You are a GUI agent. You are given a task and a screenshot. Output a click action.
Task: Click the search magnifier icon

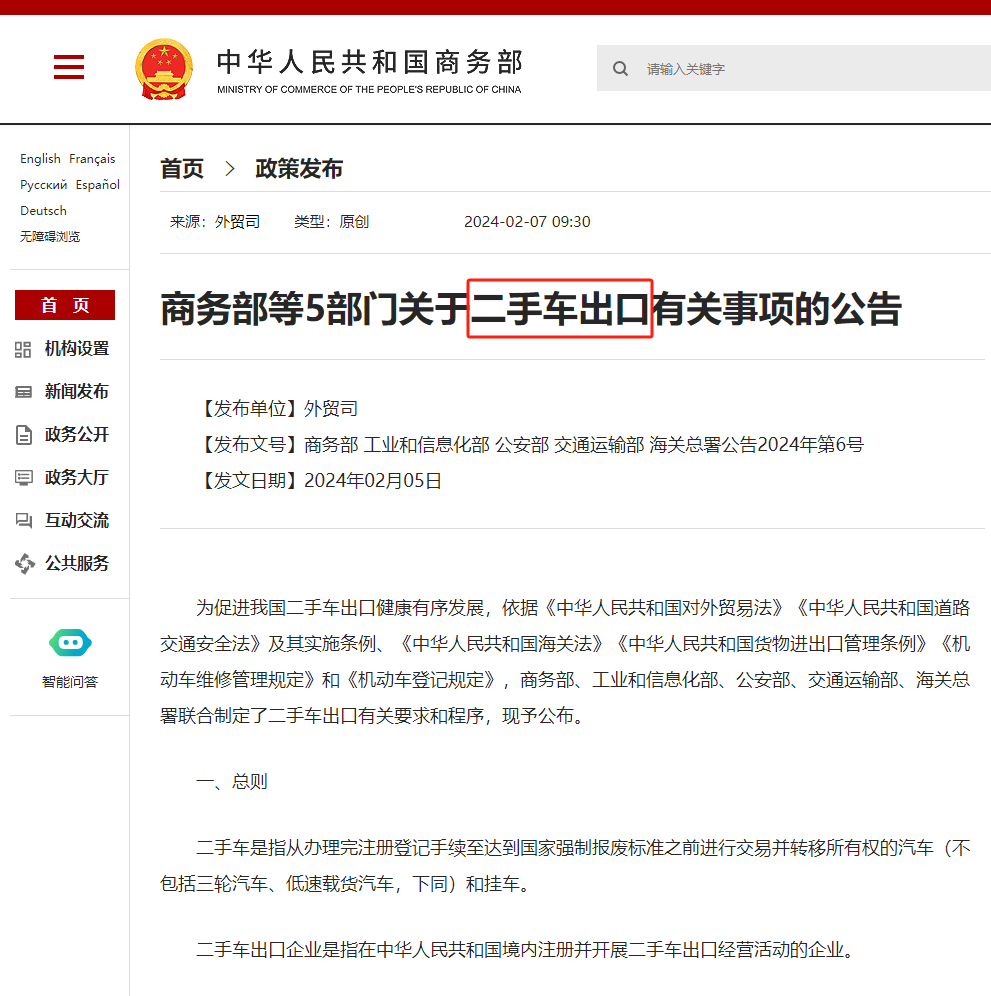(x=621, y=69)
